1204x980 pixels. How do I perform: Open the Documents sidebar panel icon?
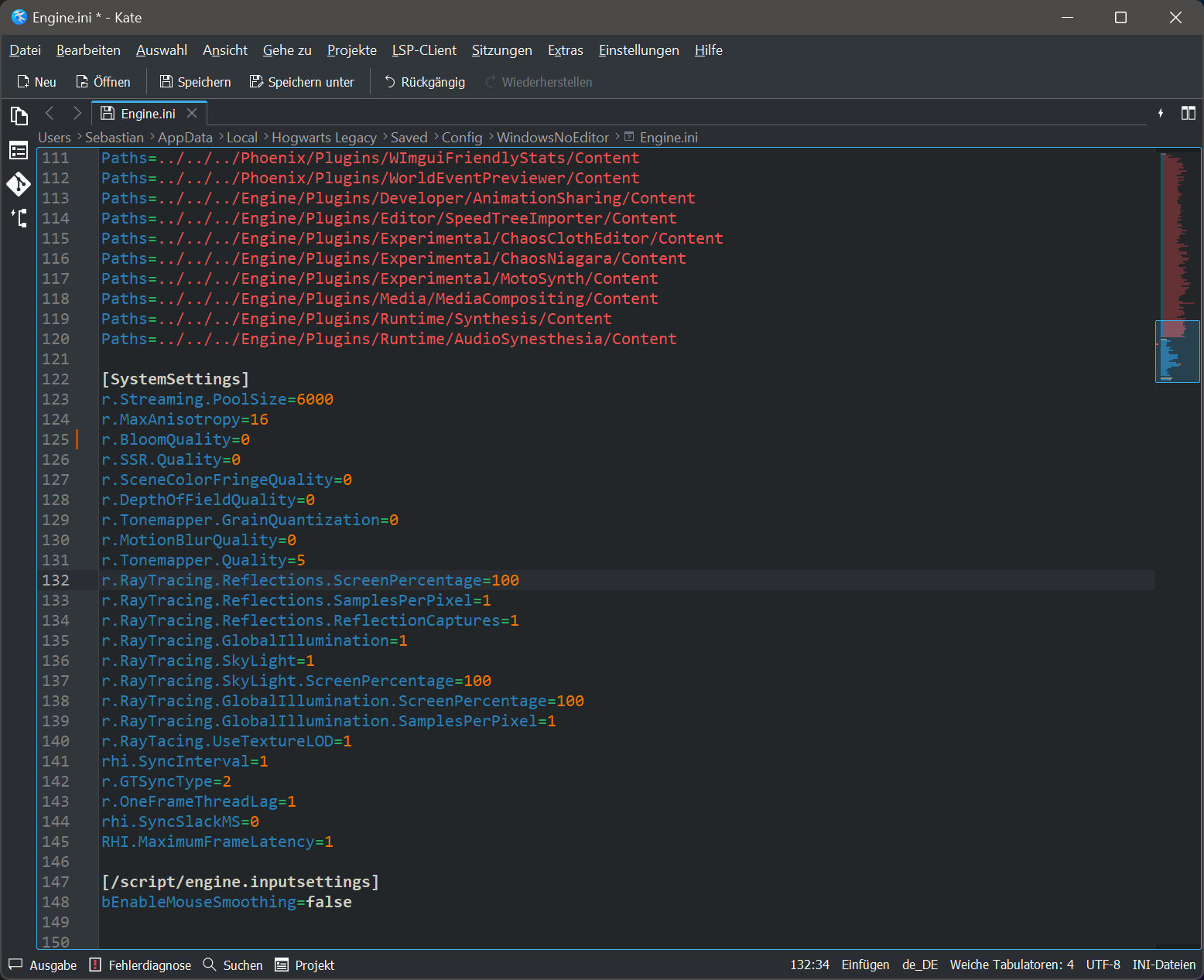(x=19, y=116)
